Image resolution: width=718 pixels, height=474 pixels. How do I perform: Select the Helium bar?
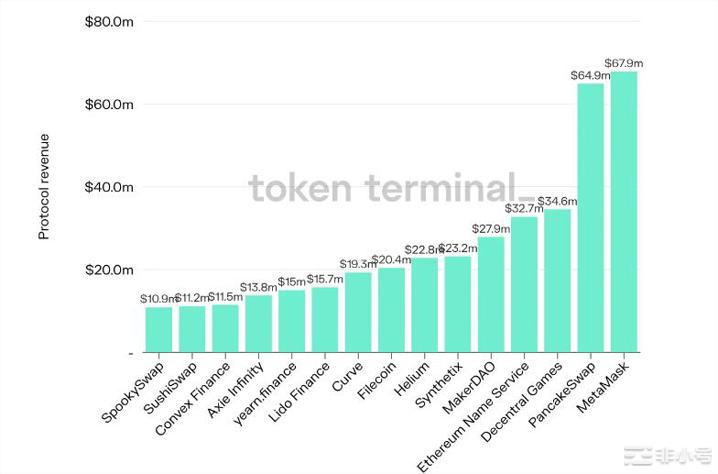click(424, 305)
